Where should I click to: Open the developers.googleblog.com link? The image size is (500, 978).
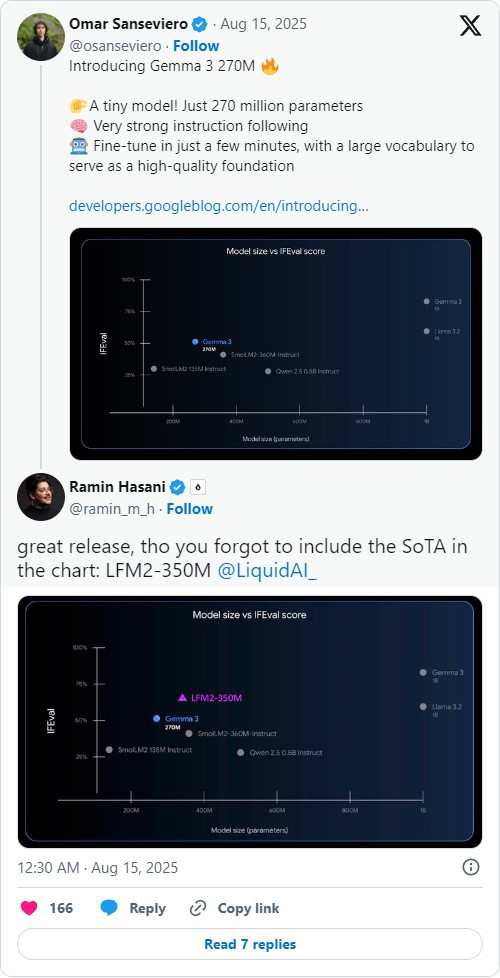click(218, 205)
